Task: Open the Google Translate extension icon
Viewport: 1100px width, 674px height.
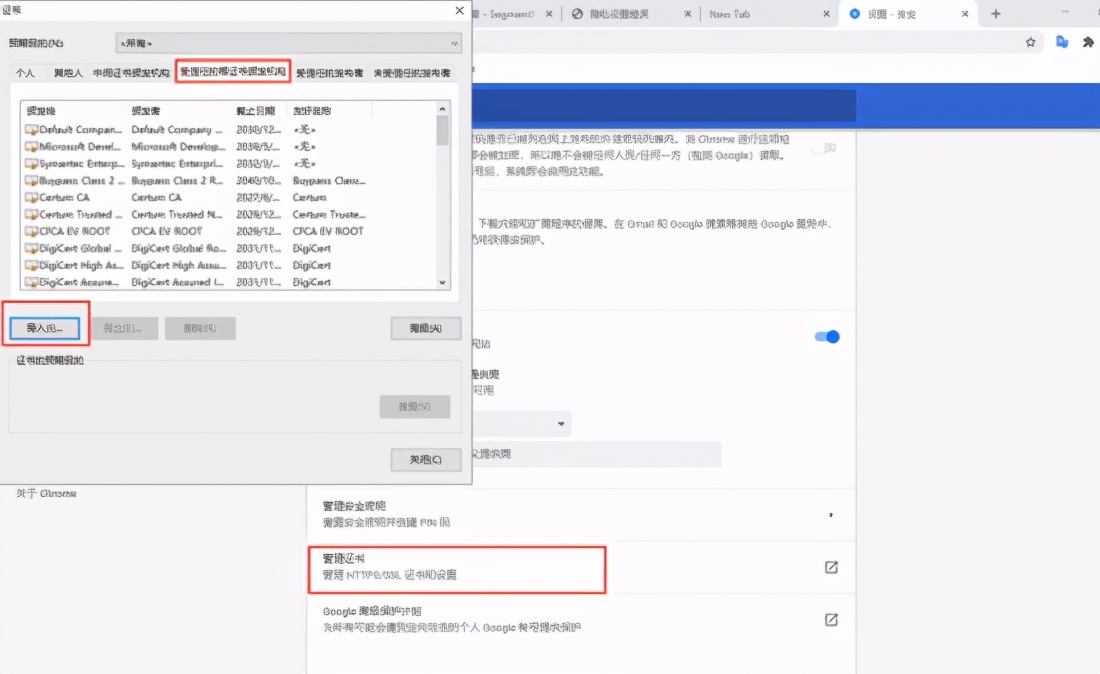Action: click(x=1062, y=42)
